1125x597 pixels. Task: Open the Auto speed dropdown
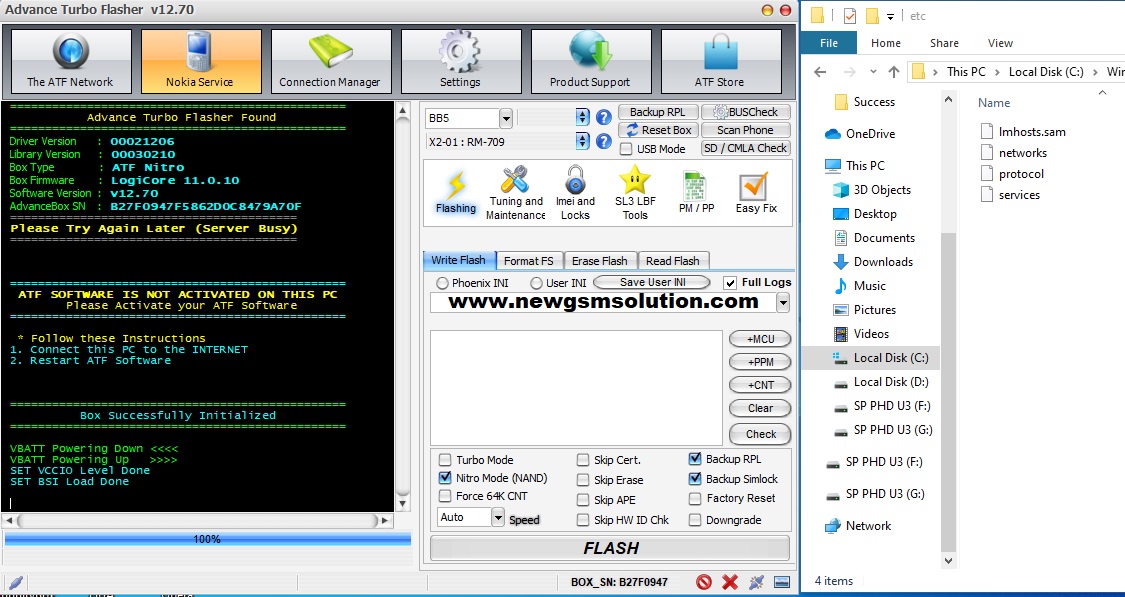(498, 517)
